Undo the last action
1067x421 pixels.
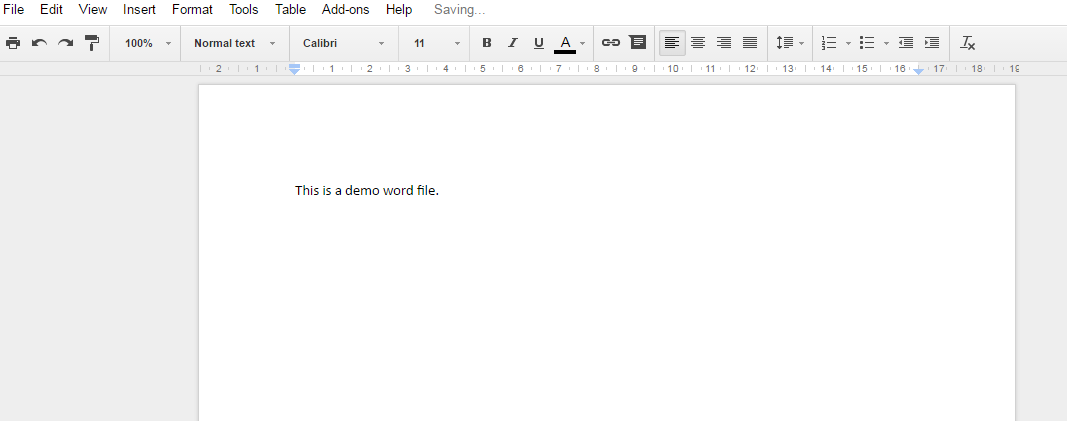39,43
